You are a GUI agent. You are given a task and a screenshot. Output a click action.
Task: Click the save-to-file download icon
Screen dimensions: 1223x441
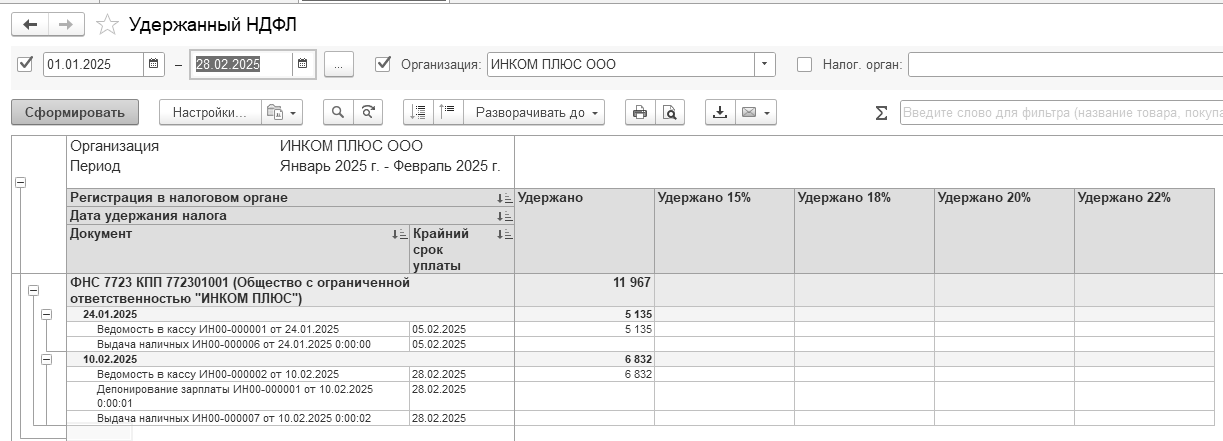[x=720, y=112]
